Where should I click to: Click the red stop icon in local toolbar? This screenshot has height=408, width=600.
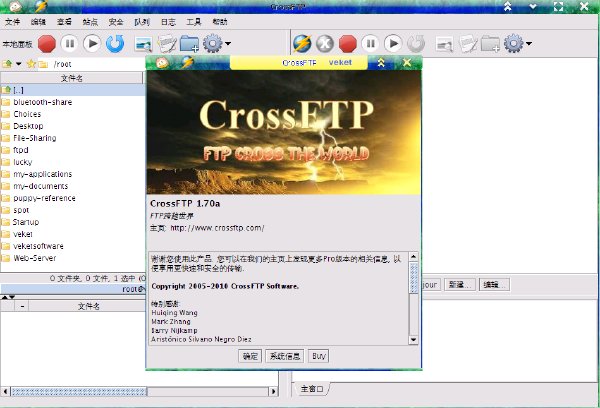[x=47, y=44]
